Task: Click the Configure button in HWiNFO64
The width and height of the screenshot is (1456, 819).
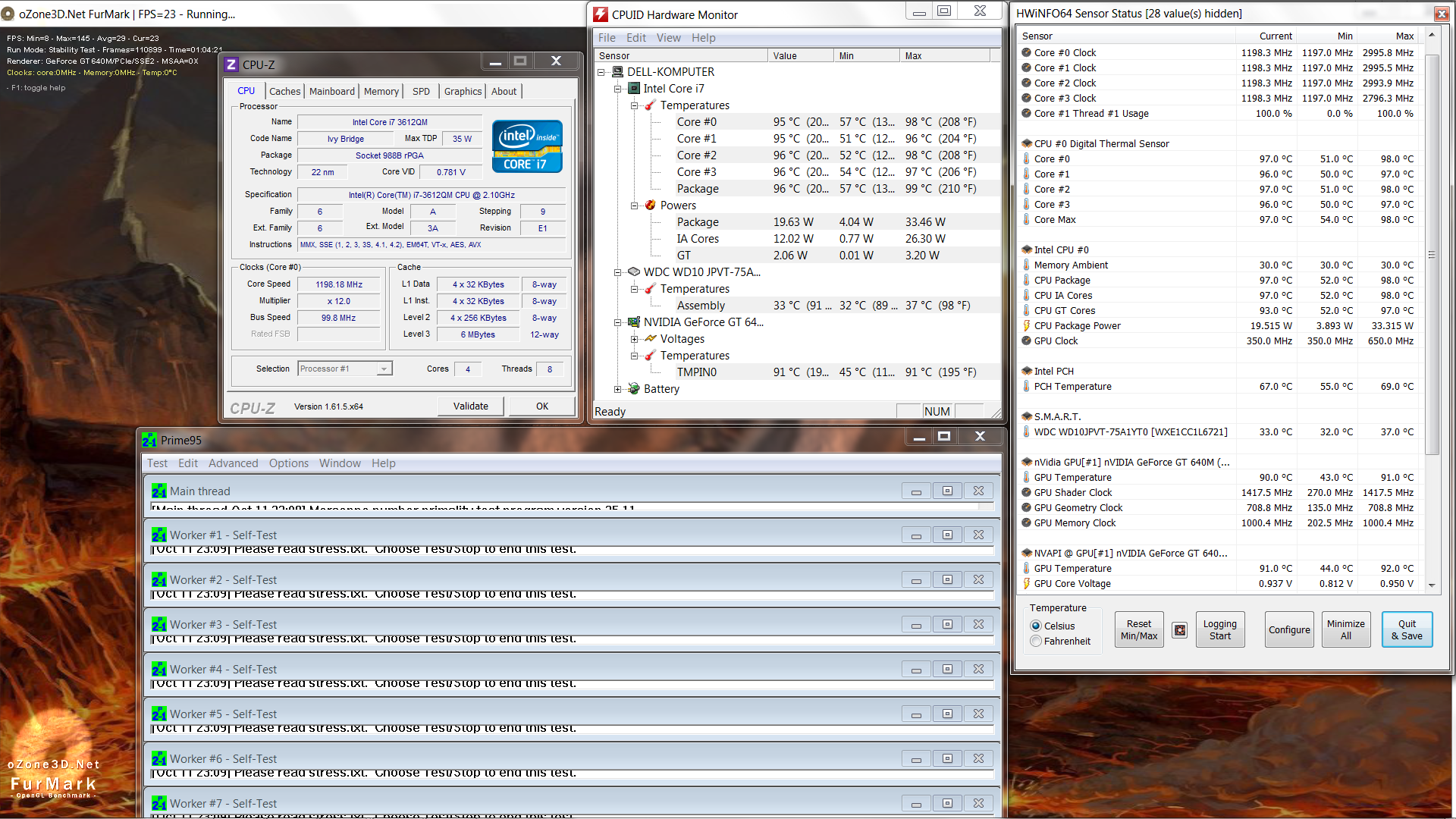Action: (x=1289, y=629)
